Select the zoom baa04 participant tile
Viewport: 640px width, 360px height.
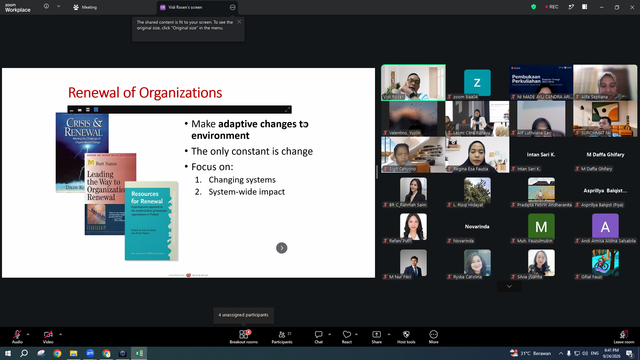click(x=477, y=82)
